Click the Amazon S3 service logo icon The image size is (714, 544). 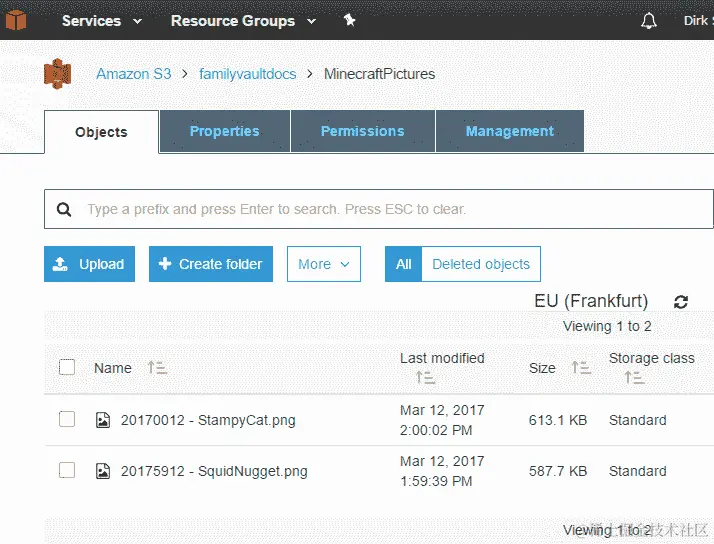coord(57,74)
